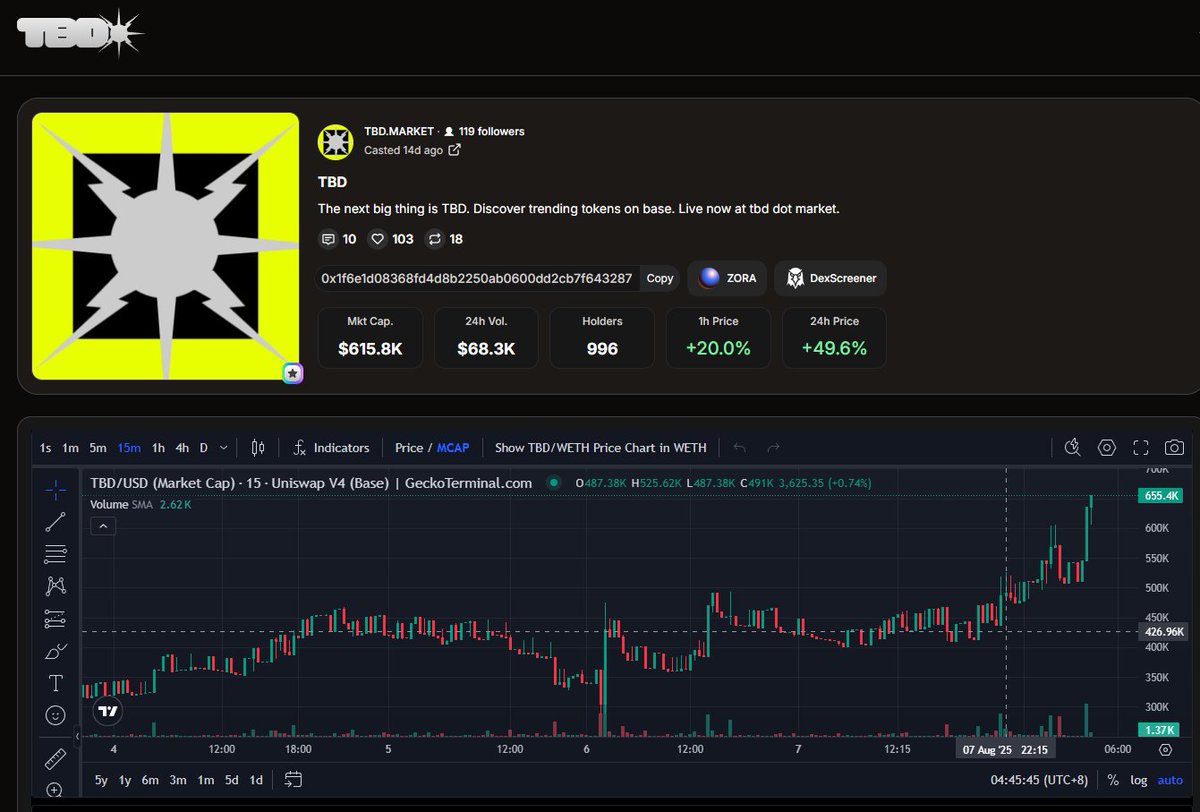
Task: Open the go-to-date calendar icon
Action: [293, 779]
